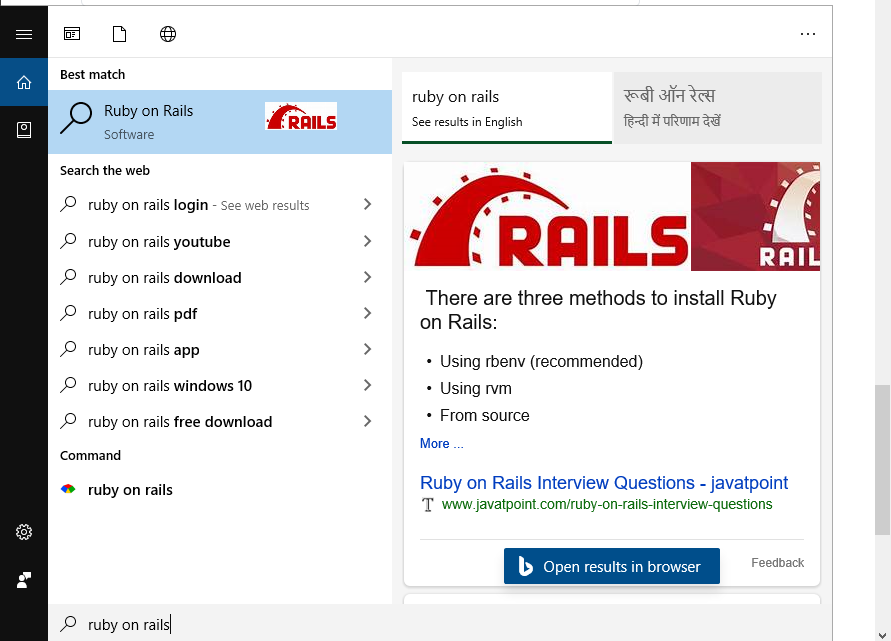Click the scrollbar down arrow in background window
This screenshot has height=641, width=891.
click(882, 635)
